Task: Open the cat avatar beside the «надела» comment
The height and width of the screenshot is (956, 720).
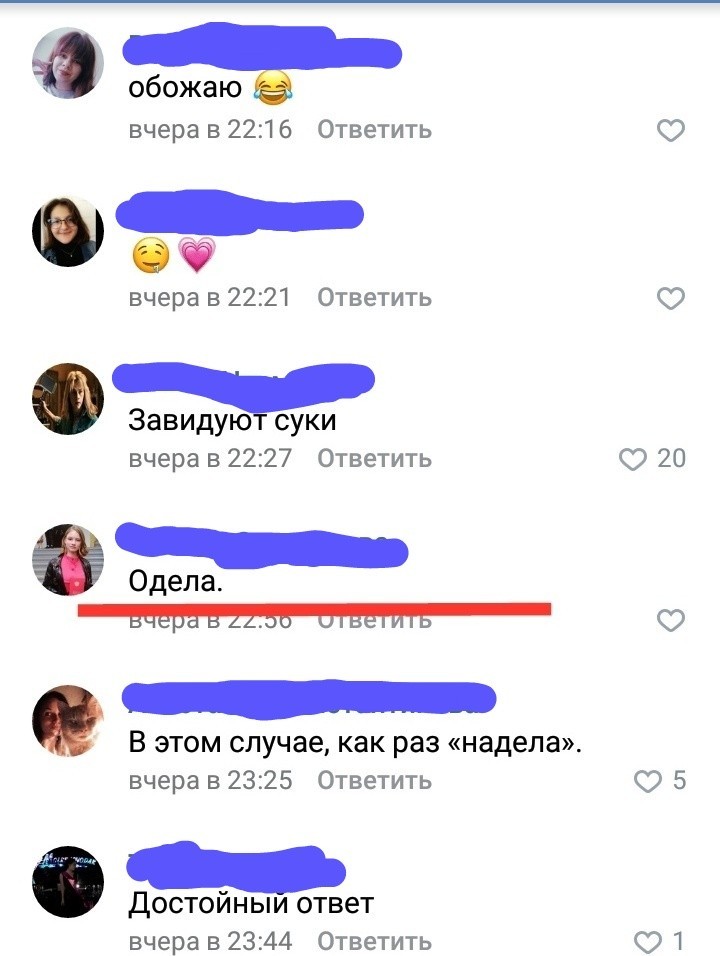Action: 68,721
